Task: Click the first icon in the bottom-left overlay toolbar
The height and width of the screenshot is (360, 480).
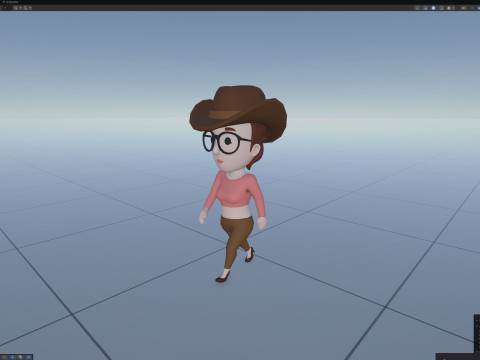Action: click(x=4, y=357)
